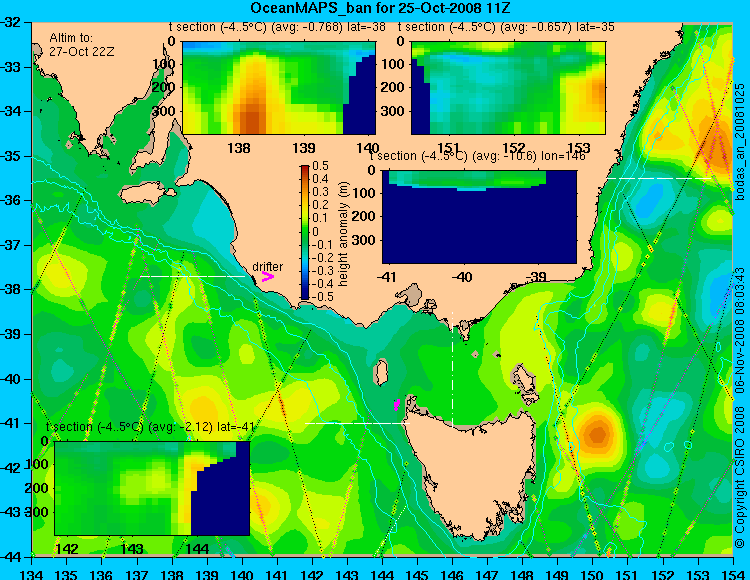Click the 'drifter' label
This screenshot has height=580, width=750.
(x=267, y=267)
